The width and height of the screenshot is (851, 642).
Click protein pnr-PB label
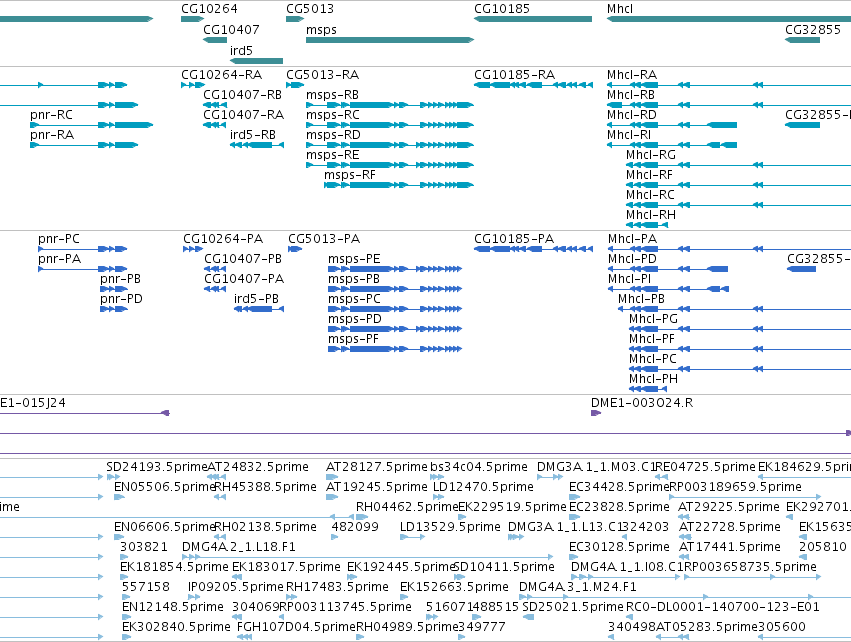pos(120,279)
